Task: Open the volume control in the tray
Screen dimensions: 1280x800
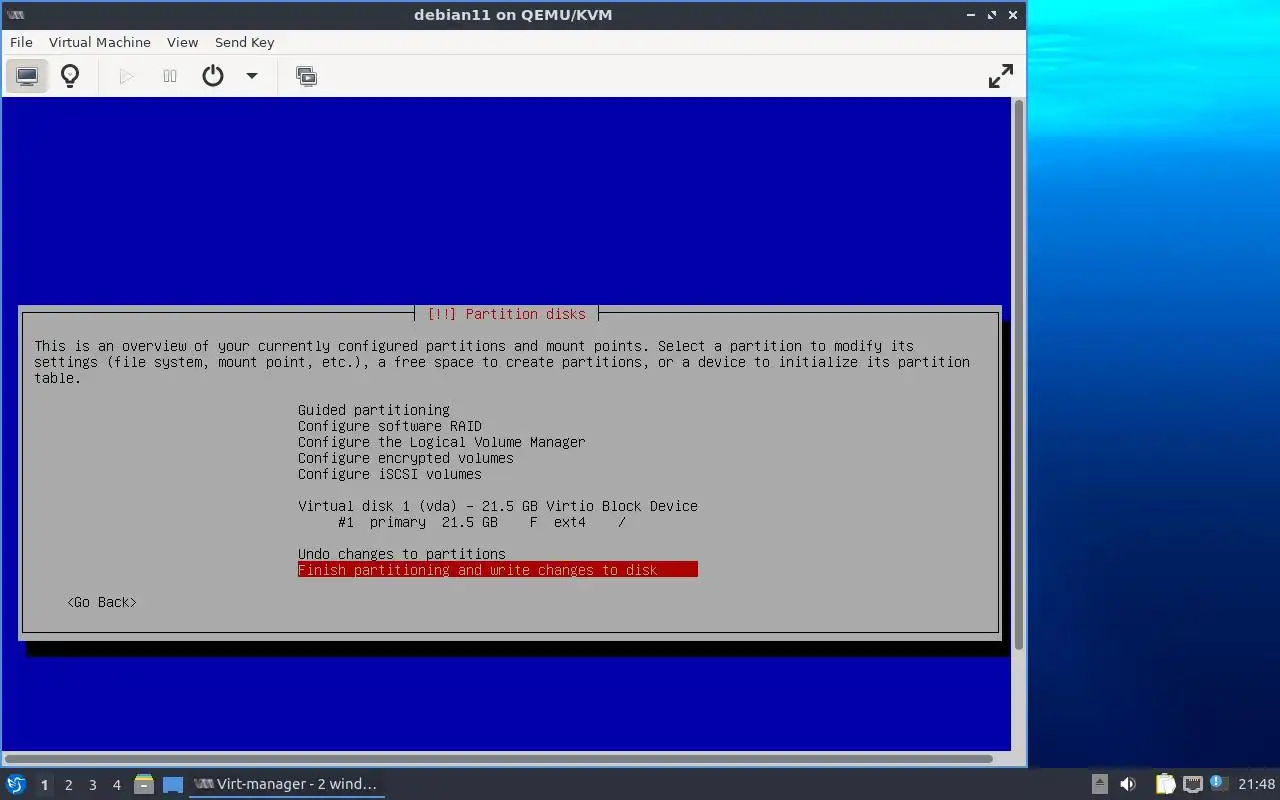Action: click(1128, 784)
